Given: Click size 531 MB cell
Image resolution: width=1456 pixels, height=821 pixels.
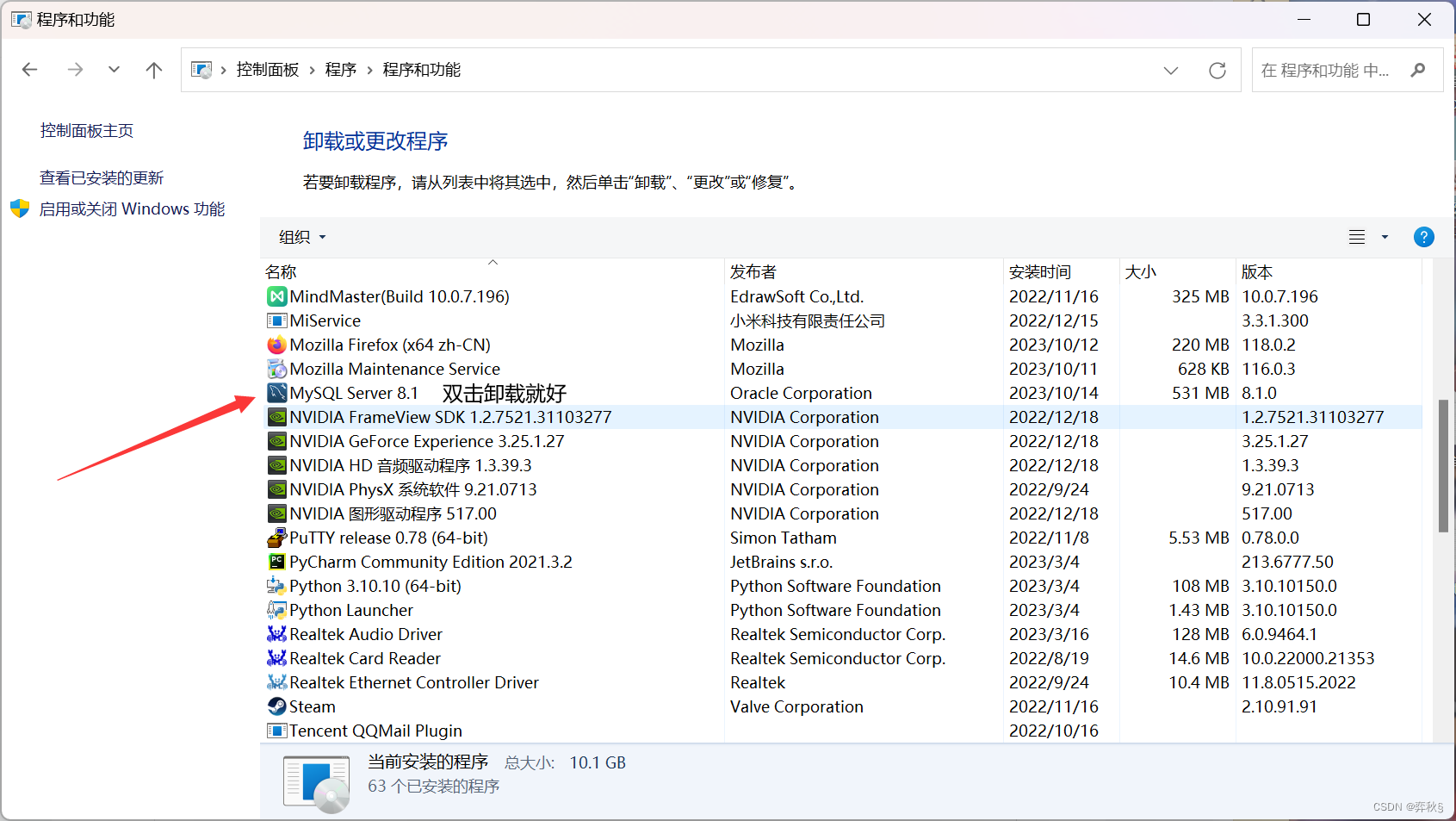Looking at the screenshot, I should point(1200,394).
